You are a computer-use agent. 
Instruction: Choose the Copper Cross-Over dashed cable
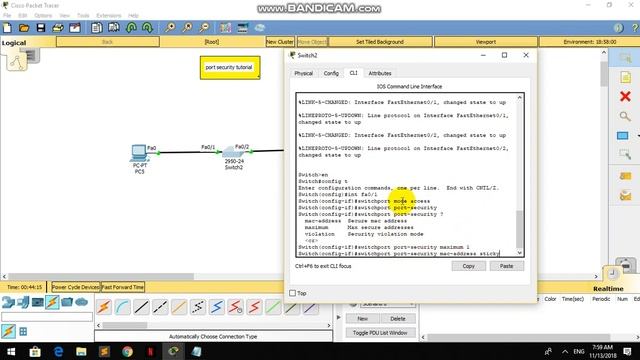[x=160, y=307]
